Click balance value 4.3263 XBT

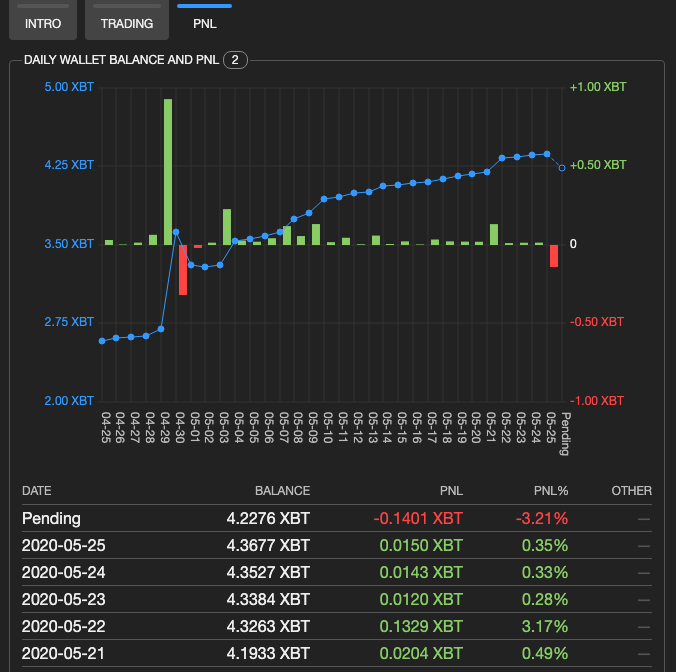tap(268, 626)
